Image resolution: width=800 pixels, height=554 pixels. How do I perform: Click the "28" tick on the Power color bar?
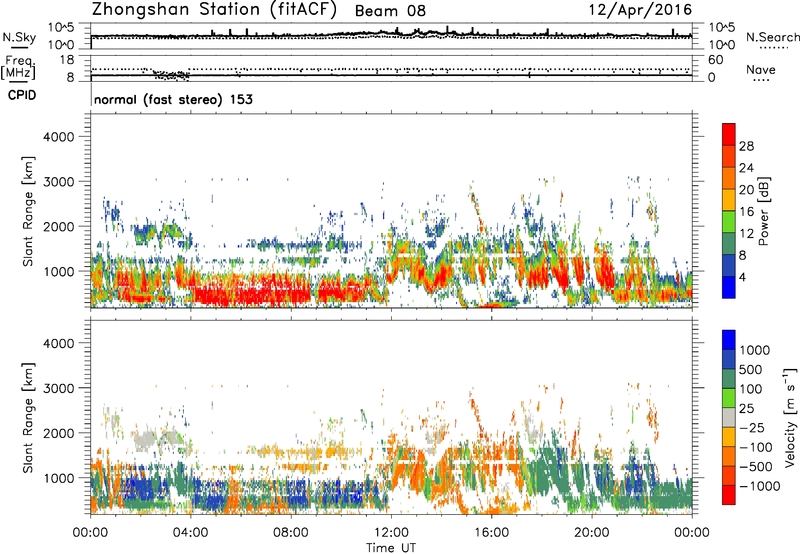click(746, 146)
